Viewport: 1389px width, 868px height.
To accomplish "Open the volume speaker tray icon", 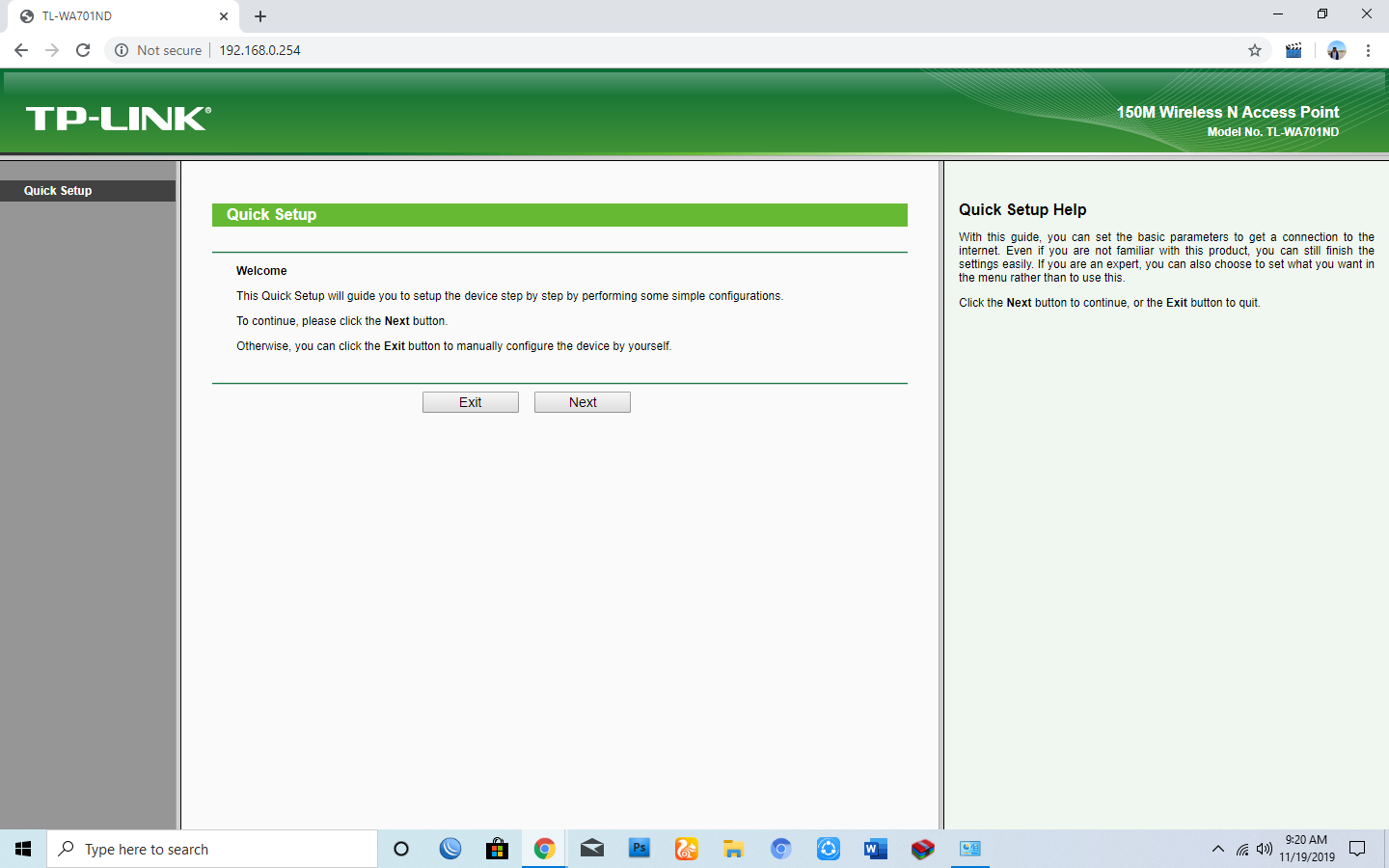I will point(1265,849).
